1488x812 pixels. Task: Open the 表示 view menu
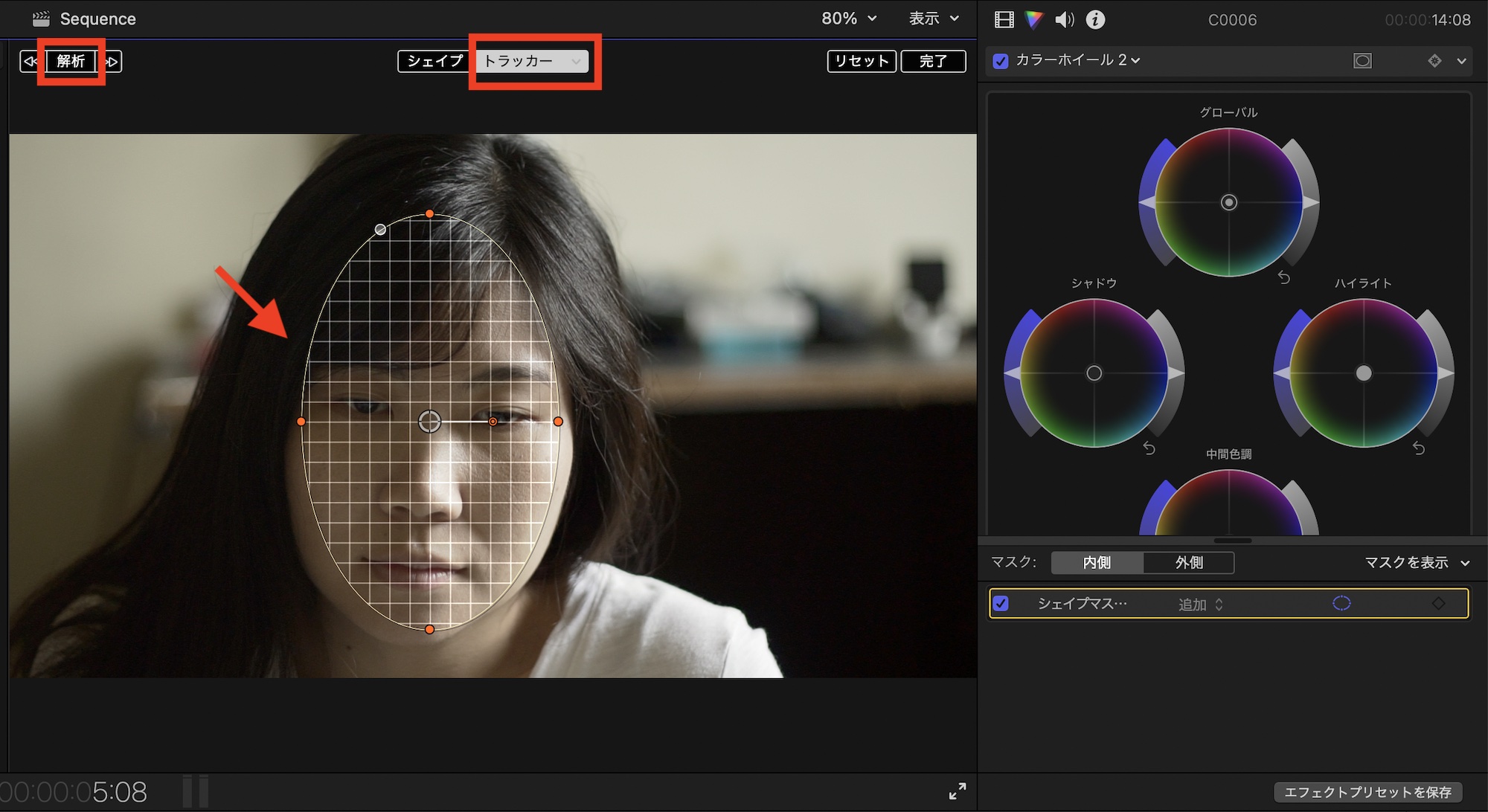point(933,19)
